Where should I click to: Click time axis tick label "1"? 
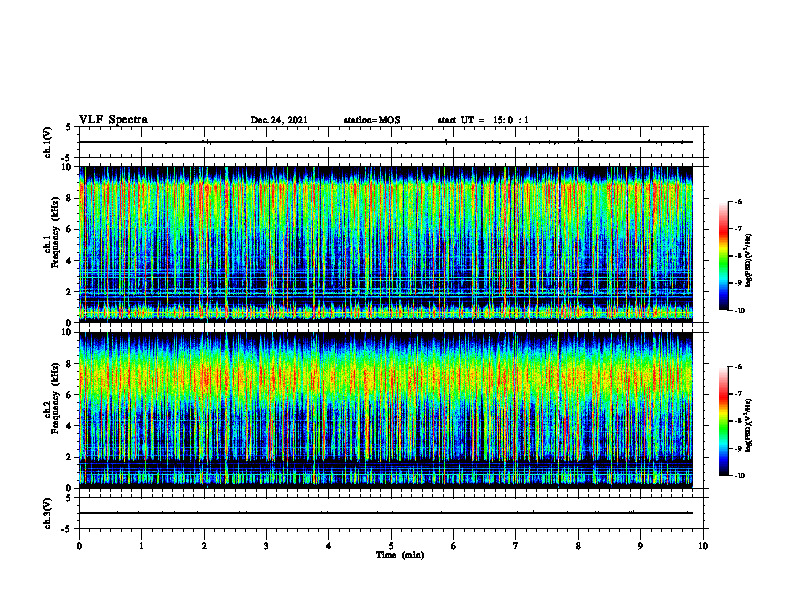[141, 546]
